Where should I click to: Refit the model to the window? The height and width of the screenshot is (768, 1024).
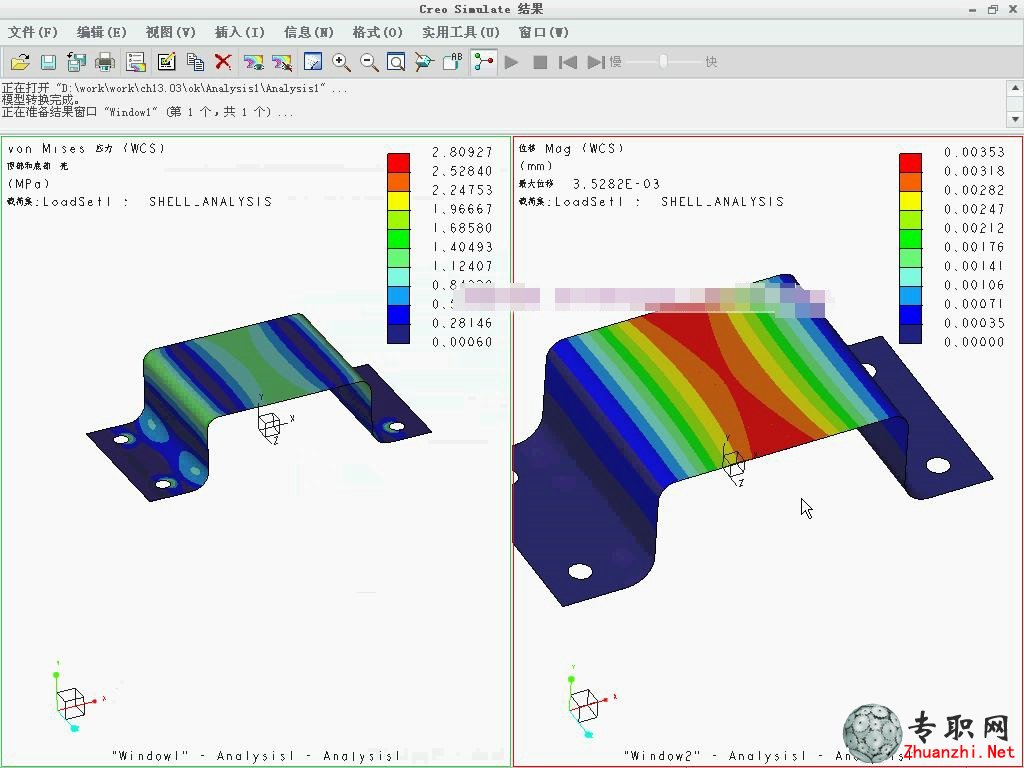(396, 62)
